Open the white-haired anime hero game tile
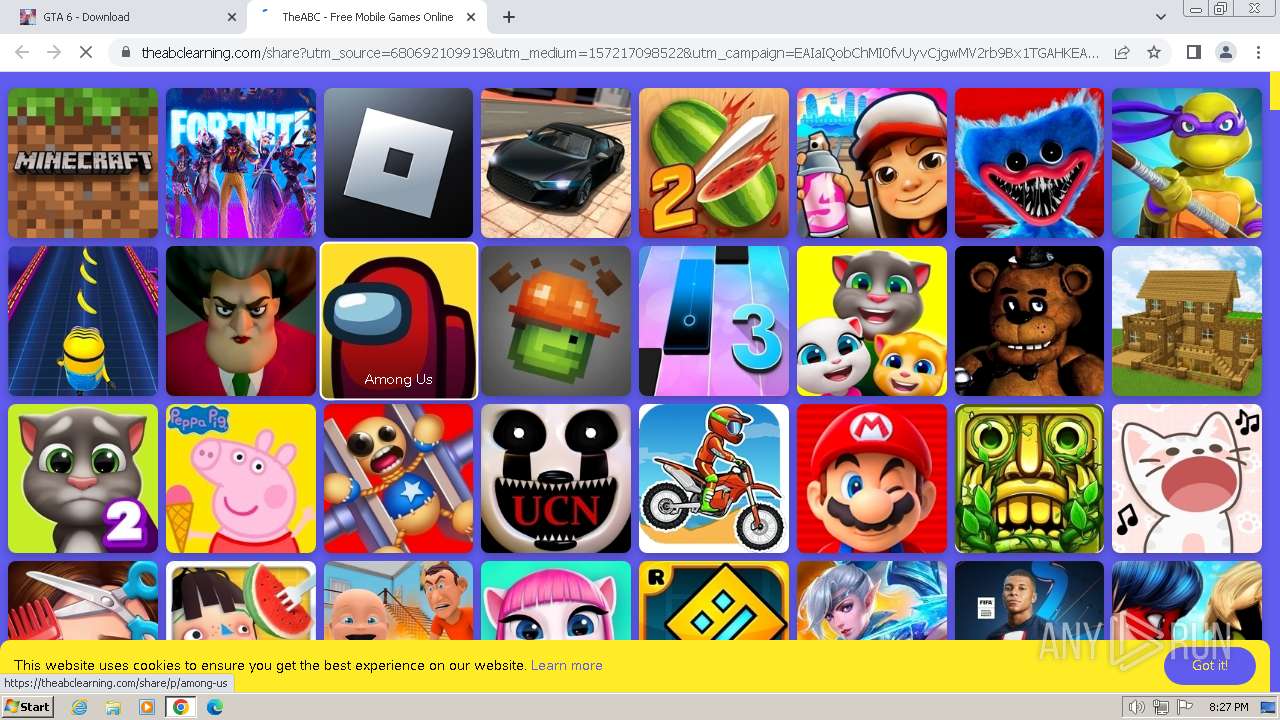 coord(872,600)
